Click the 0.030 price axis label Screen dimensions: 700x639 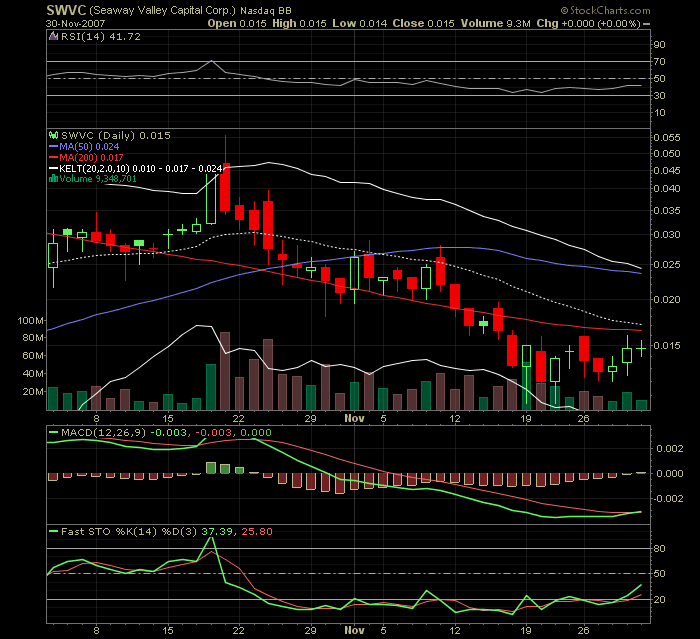click(667, 235)
